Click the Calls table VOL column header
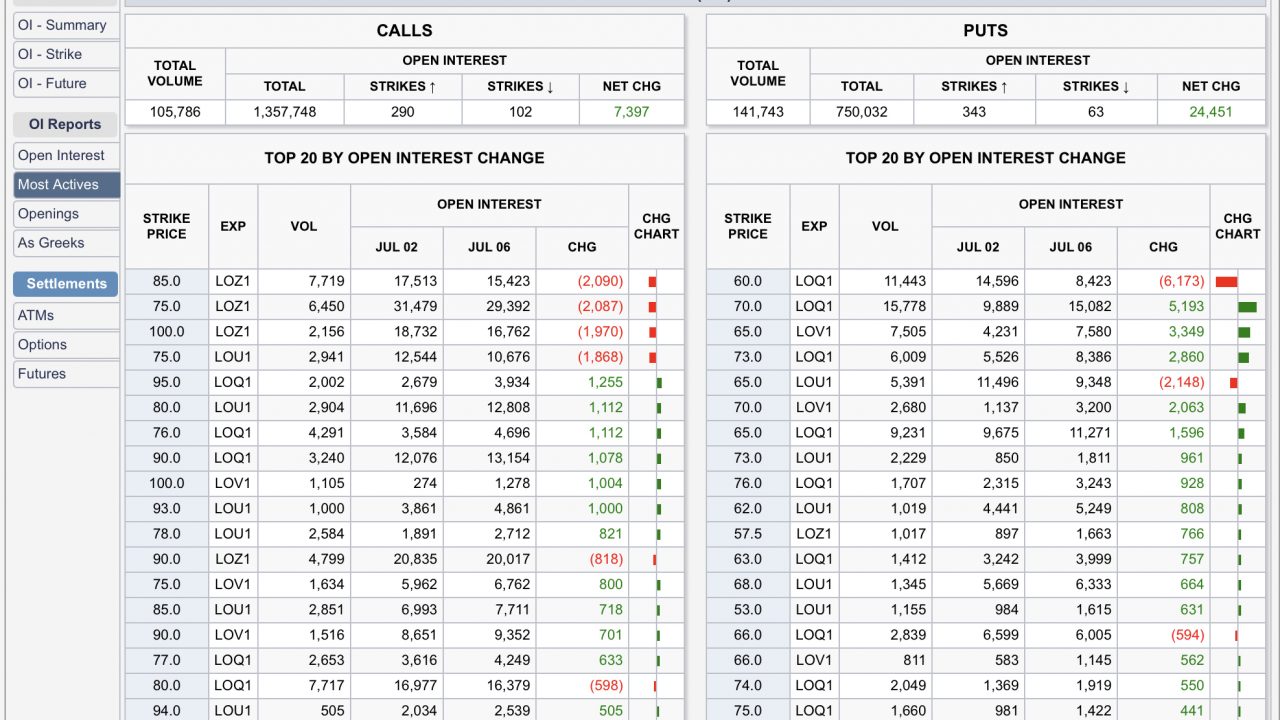The image size is (1280, 720). (304, 226)
